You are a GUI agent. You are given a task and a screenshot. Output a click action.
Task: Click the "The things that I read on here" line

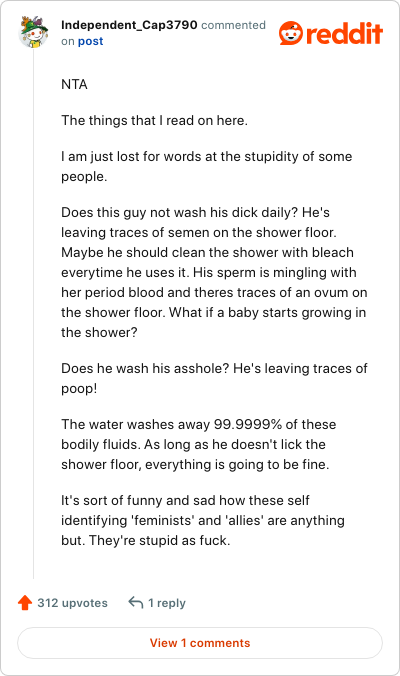154,120
